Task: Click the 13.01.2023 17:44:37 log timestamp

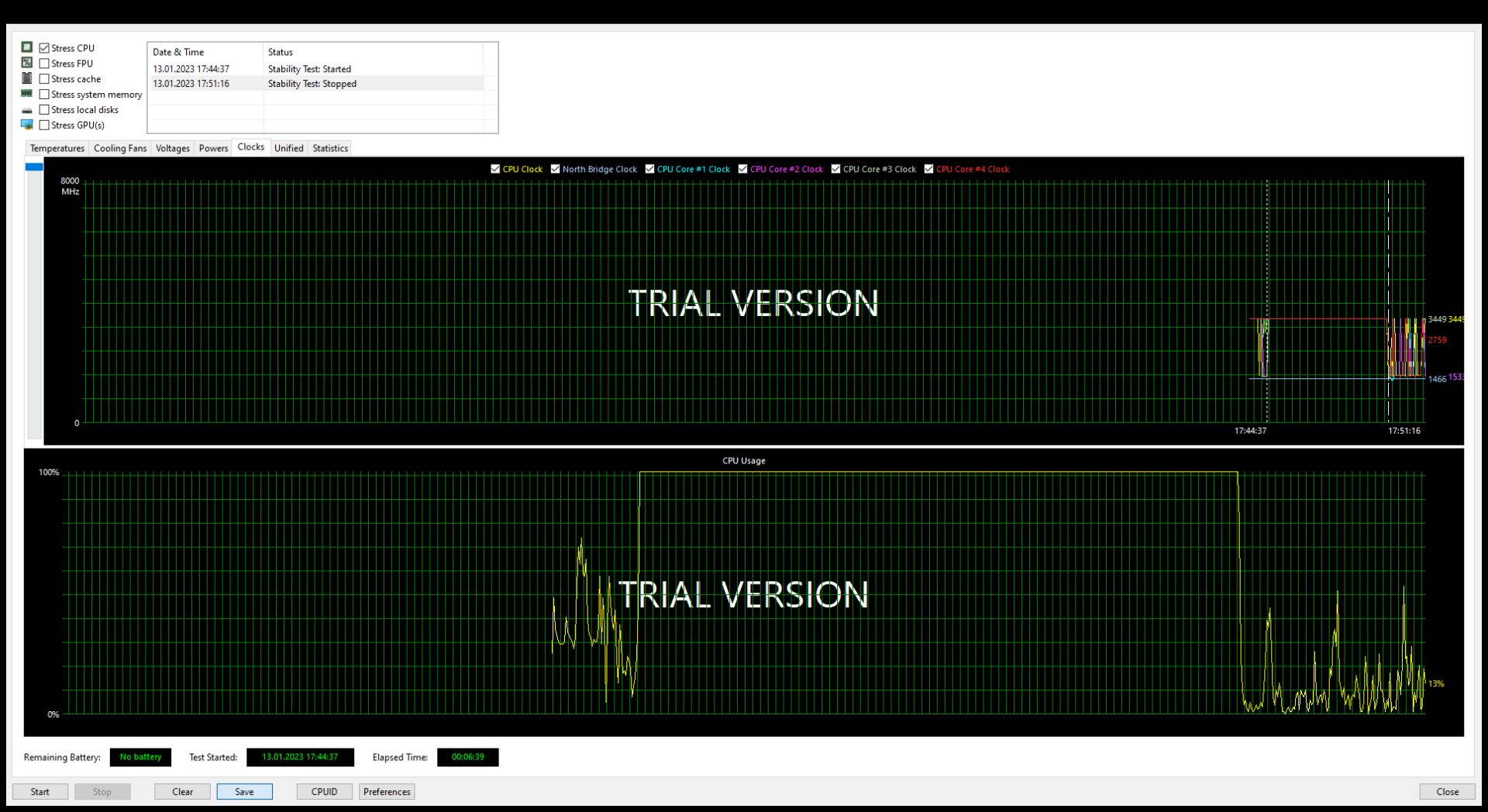Action: [191, 69]
